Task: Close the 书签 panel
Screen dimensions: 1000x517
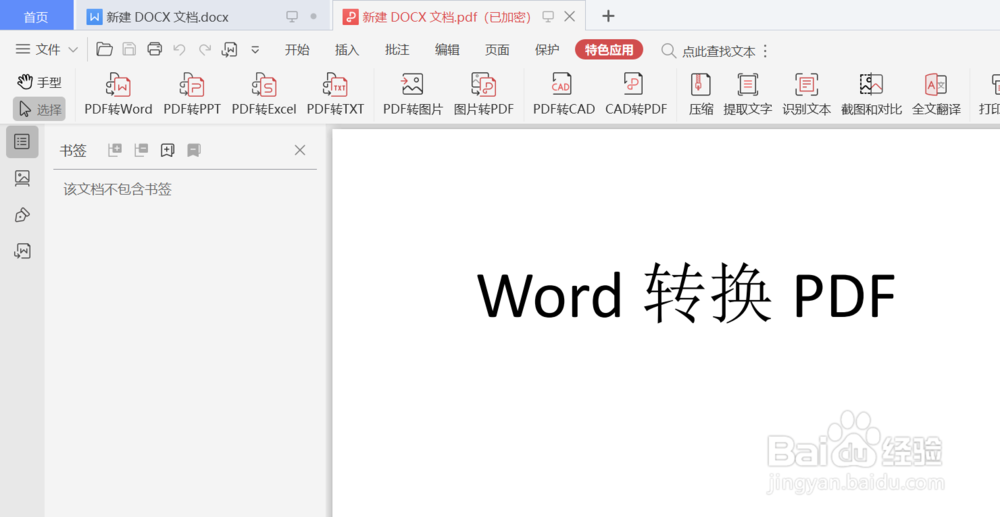Action: click(300, 150)
